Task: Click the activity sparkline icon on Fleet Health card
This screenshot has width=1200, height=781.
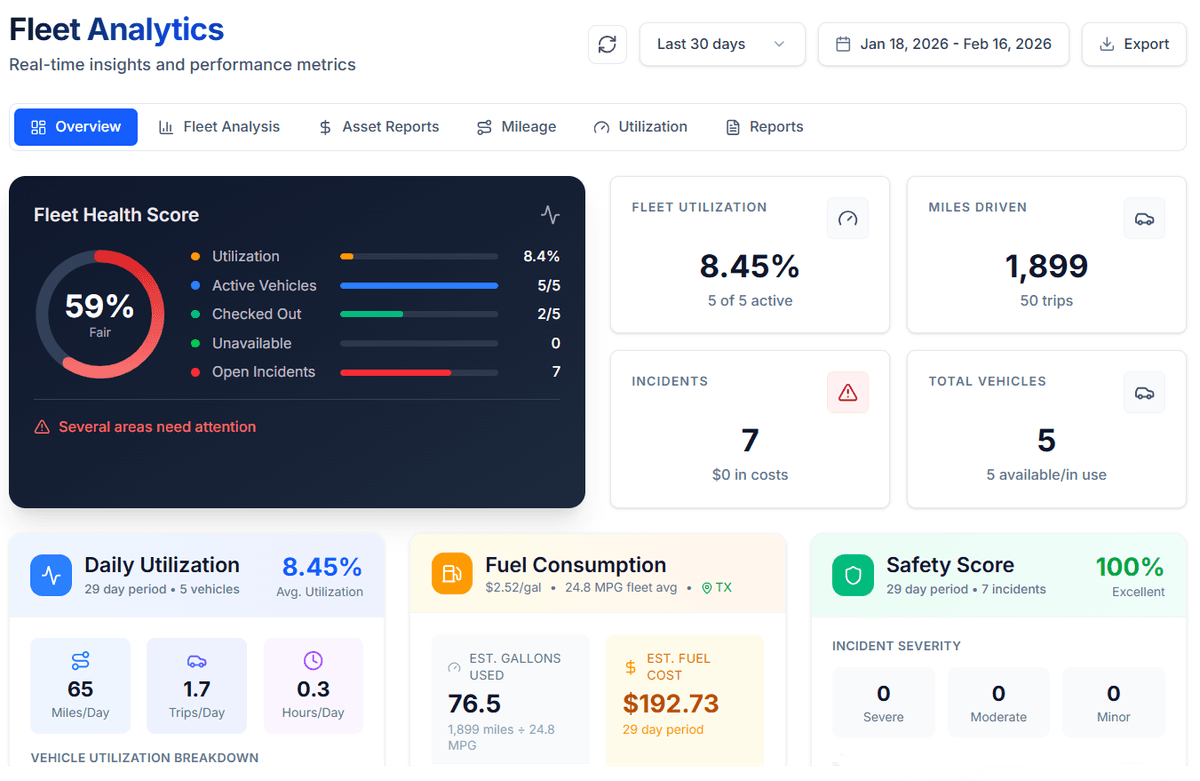Action: click(x=550, y=214)
